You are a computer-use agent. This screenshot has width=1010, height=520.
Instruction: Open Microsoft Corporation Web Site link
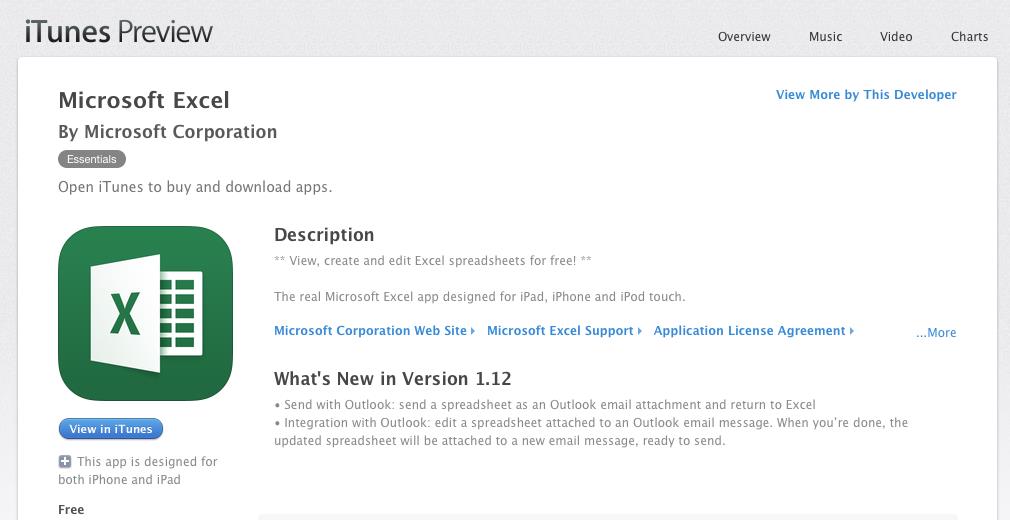374,331
